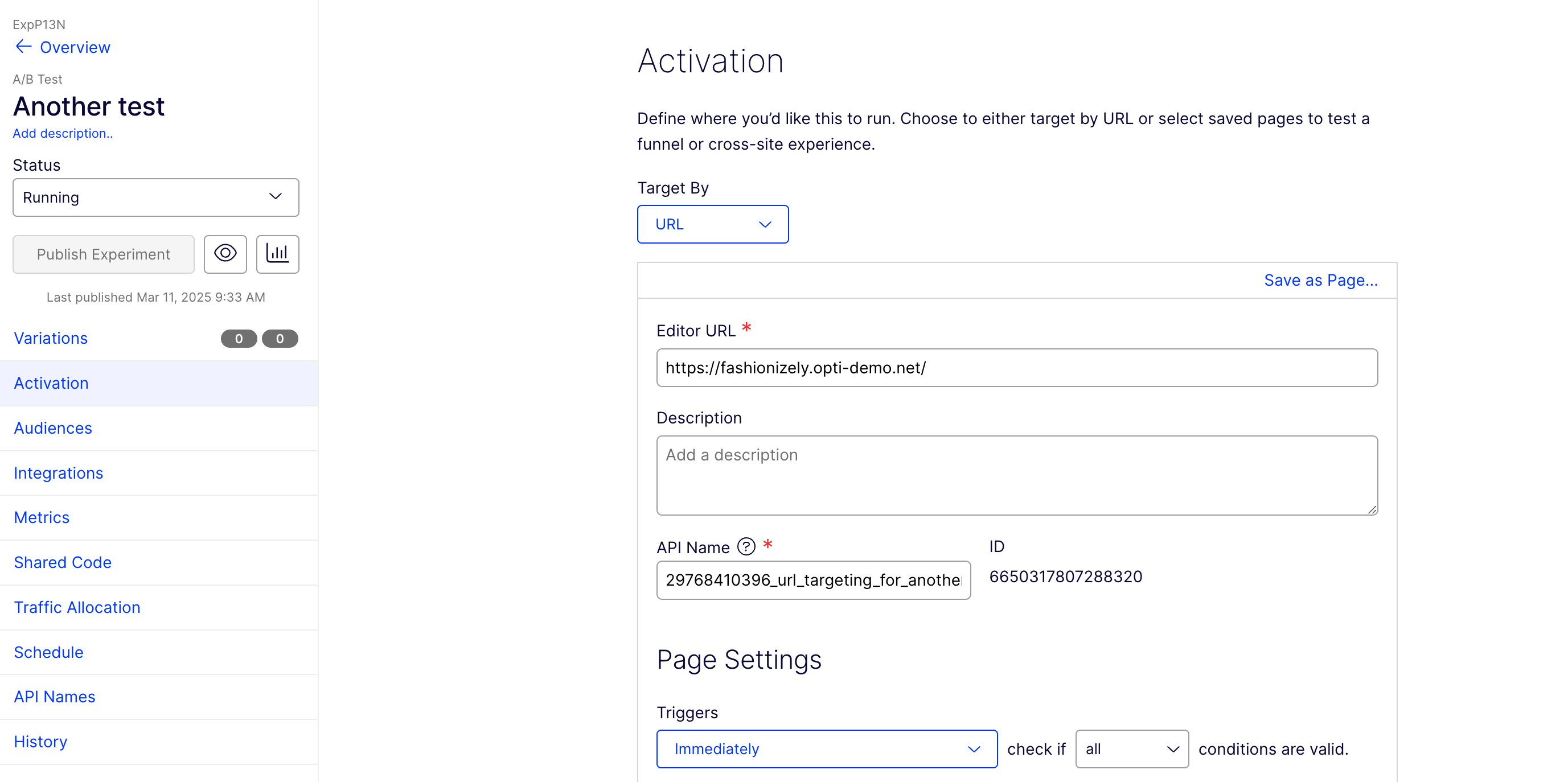
Task: Click the eye preview icon button
Action: (225, 254)
